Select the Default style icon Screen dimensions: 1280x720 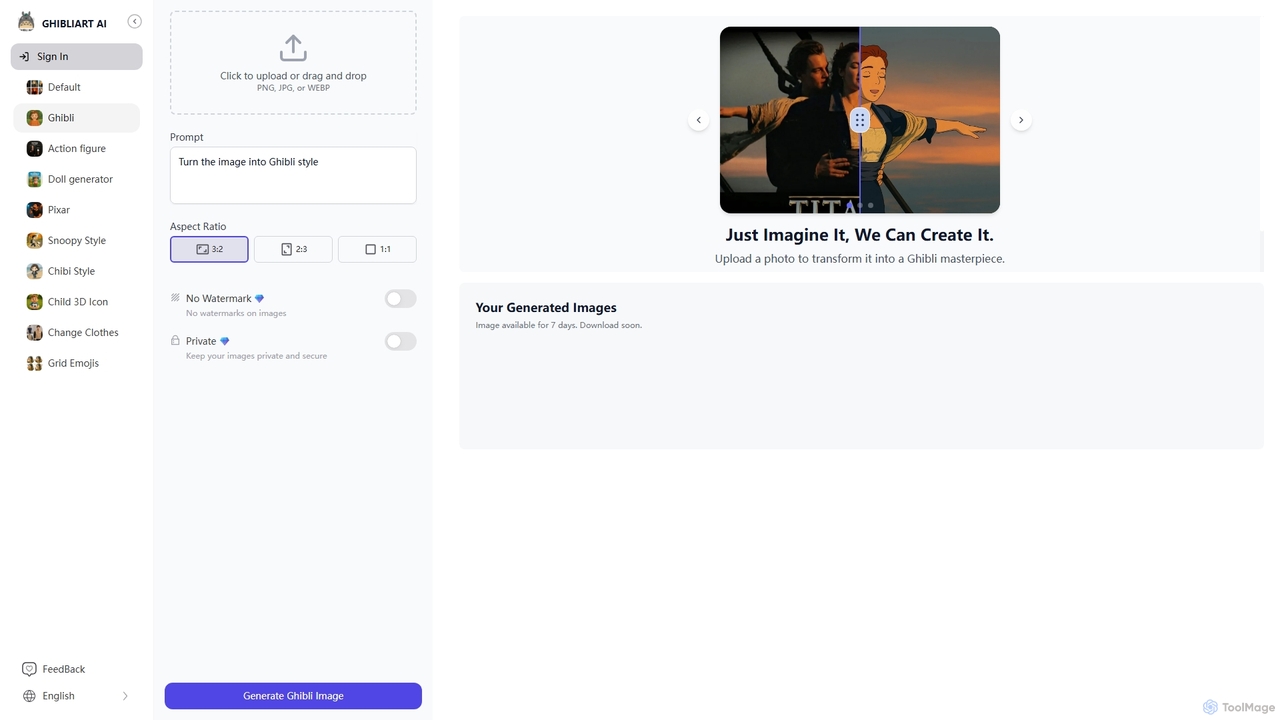click(x=34, y=87)
